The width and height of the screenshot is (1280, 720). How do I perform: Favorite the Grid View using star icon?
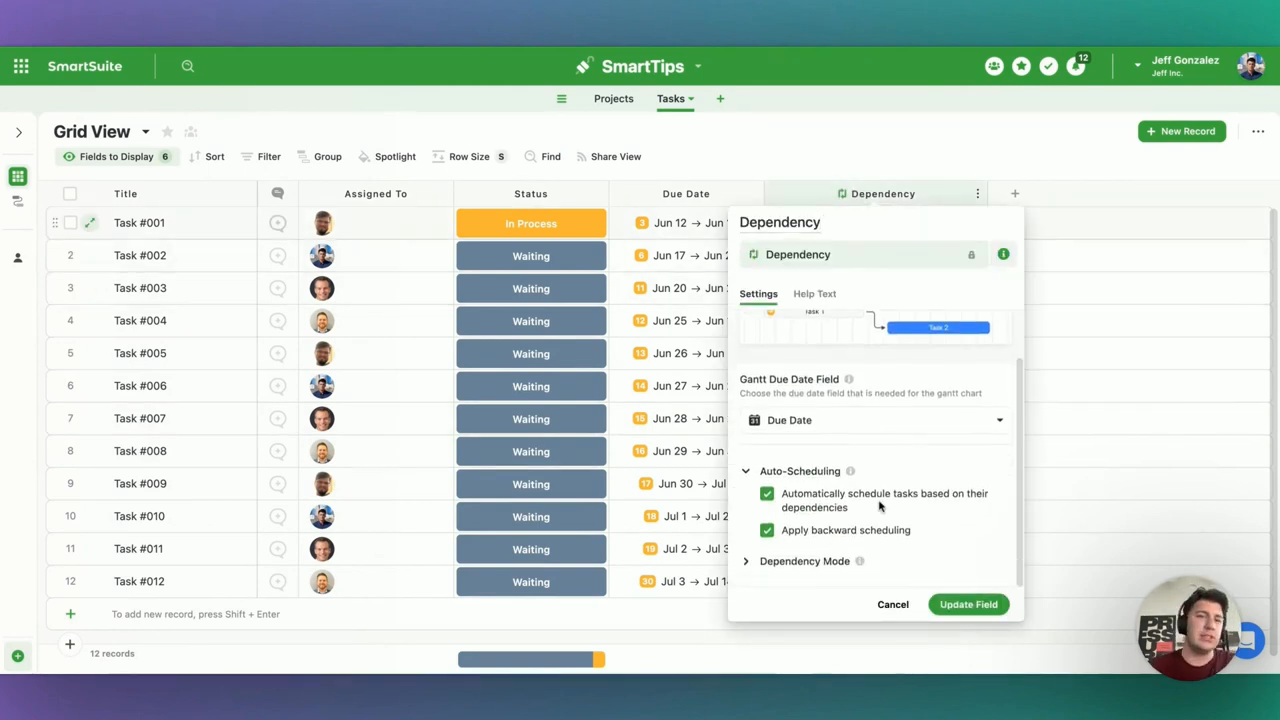click(167, 132)
